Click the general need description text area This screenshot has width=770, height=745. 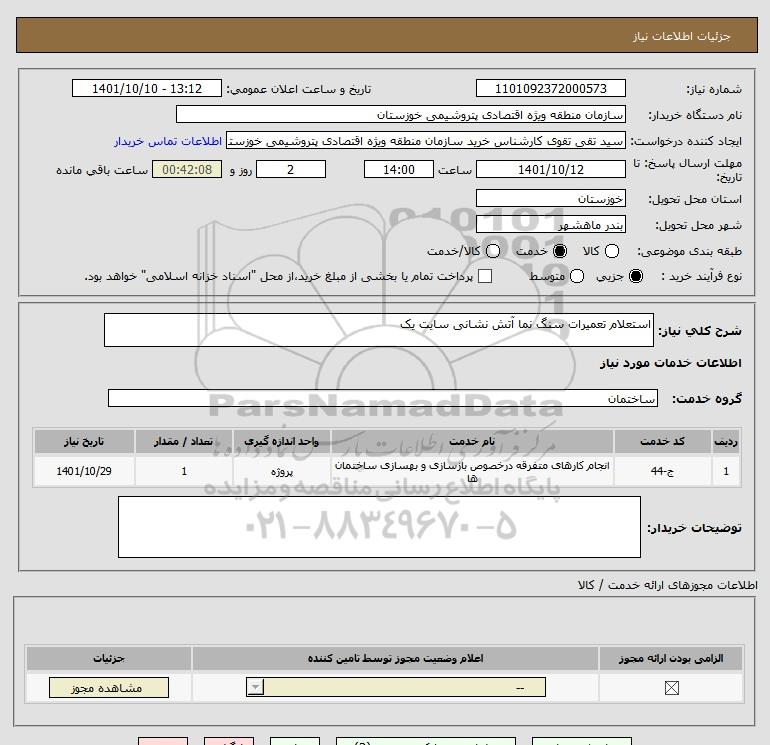pyautogui.click(x=379, y=330)
